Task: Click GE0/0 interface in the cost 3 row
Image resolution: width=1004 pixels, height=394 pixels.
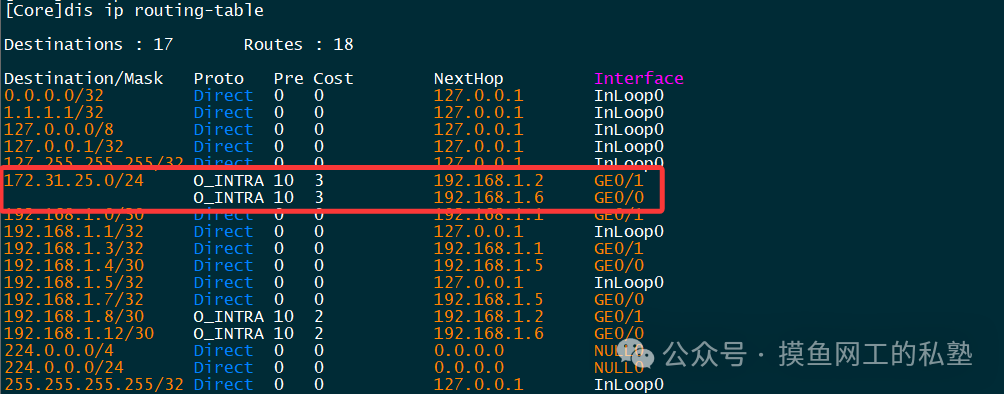Action: (619, 198)
